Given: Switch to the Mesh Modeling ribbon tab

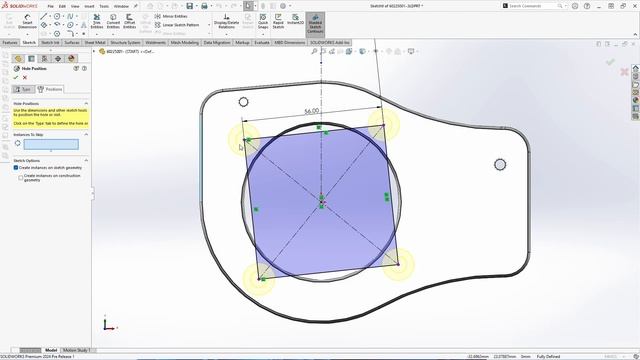Looking at the screenshot, I should tap(184, 42).
